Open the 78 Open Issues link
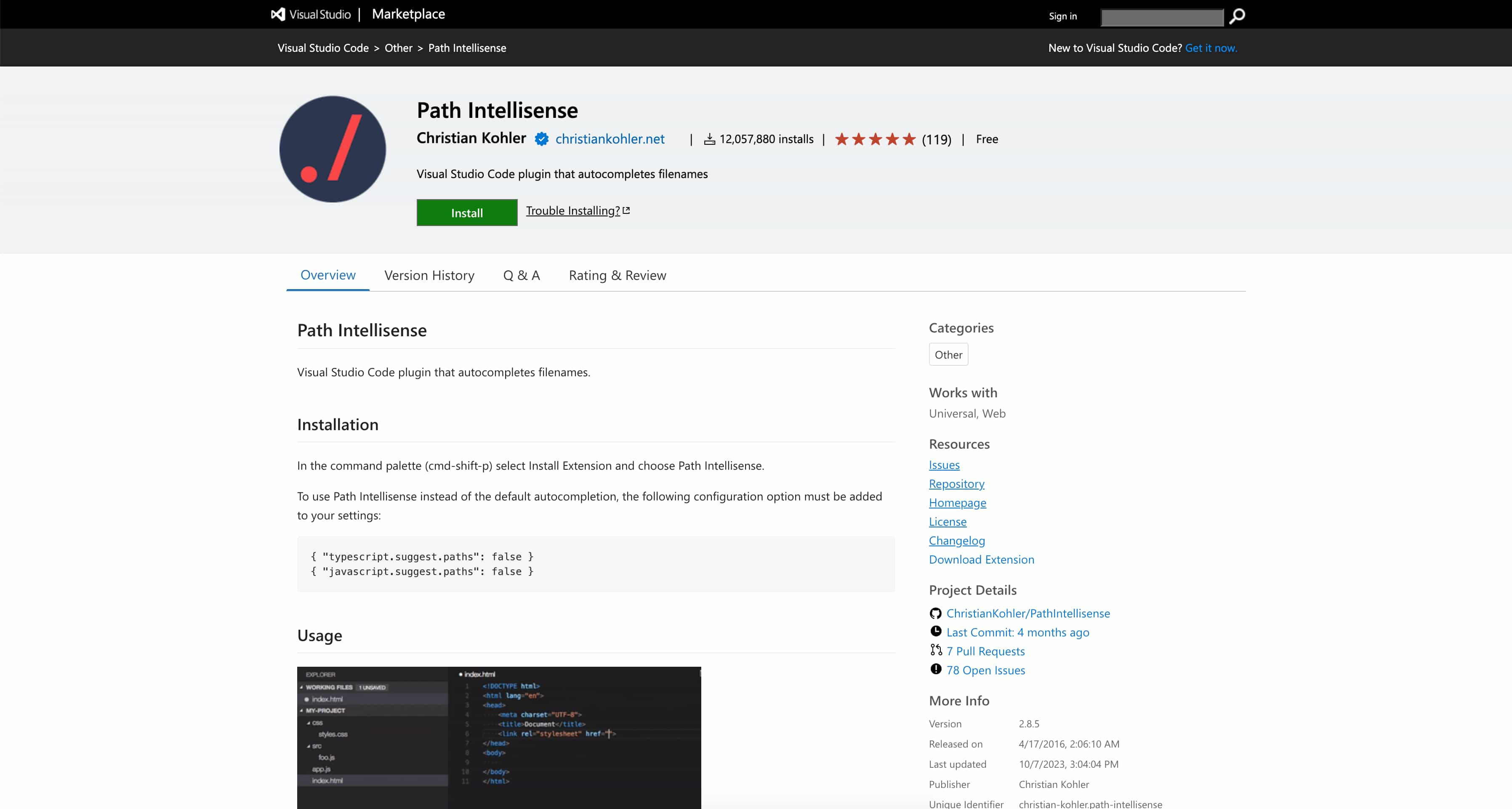 986,670
